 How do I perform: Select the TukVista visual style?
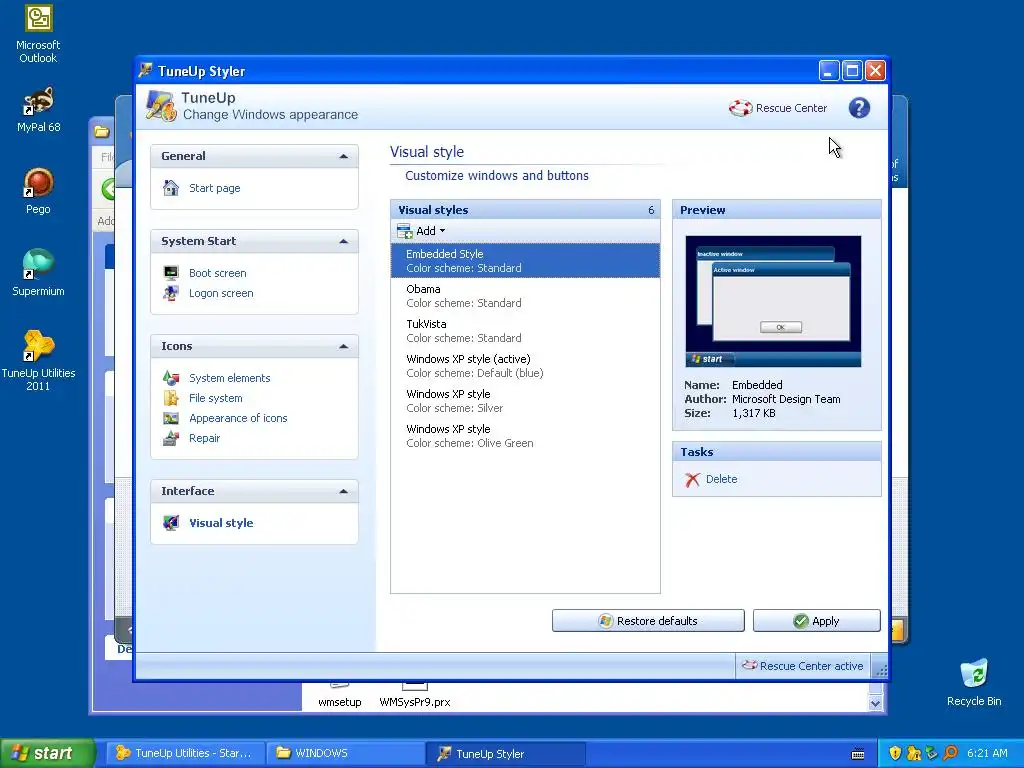click(x=525, y=330)
